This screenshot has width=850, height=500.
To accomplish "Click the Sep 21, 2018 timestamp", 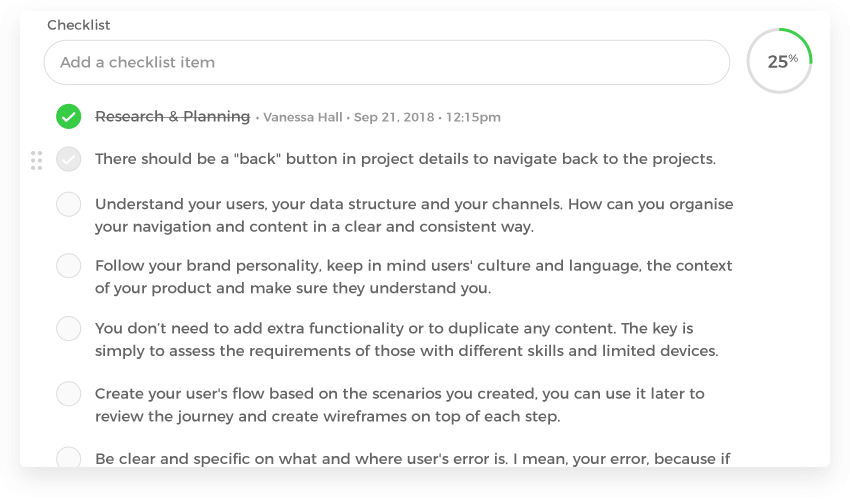I will click(393, 118).
